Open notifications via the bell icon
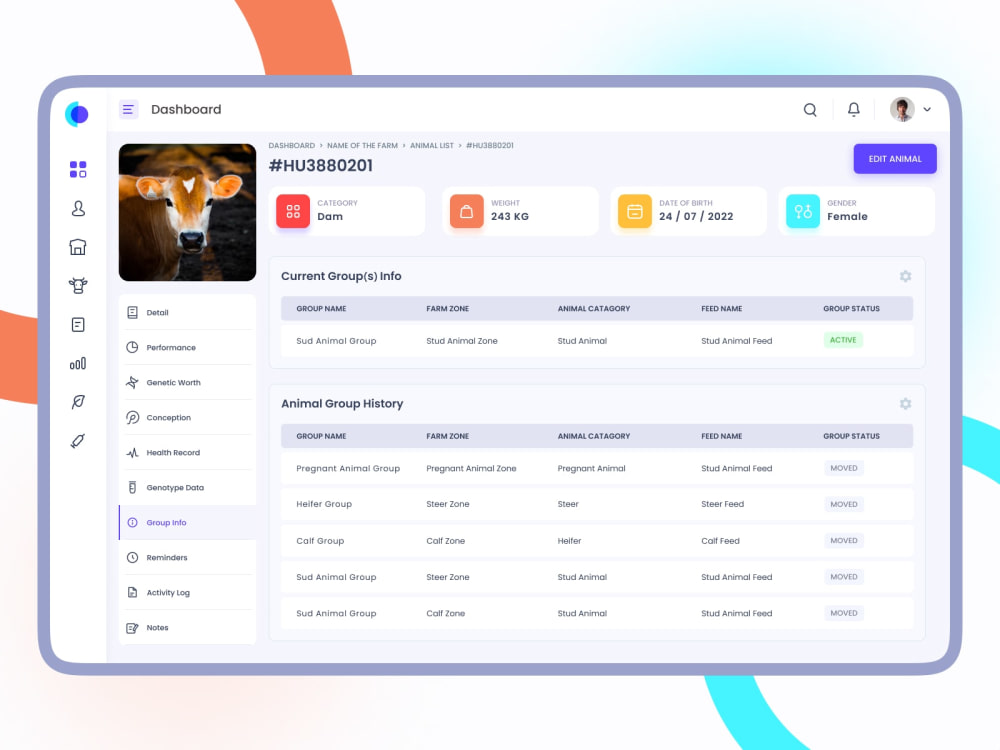 coord(853,110)
